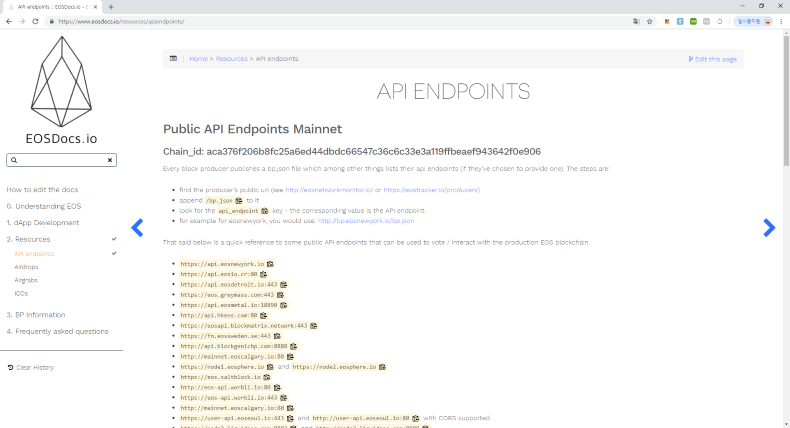Viewport: 790px width, 428px height.
Task: Bookmark this page with the star icon
Action: tap(649, 21)
